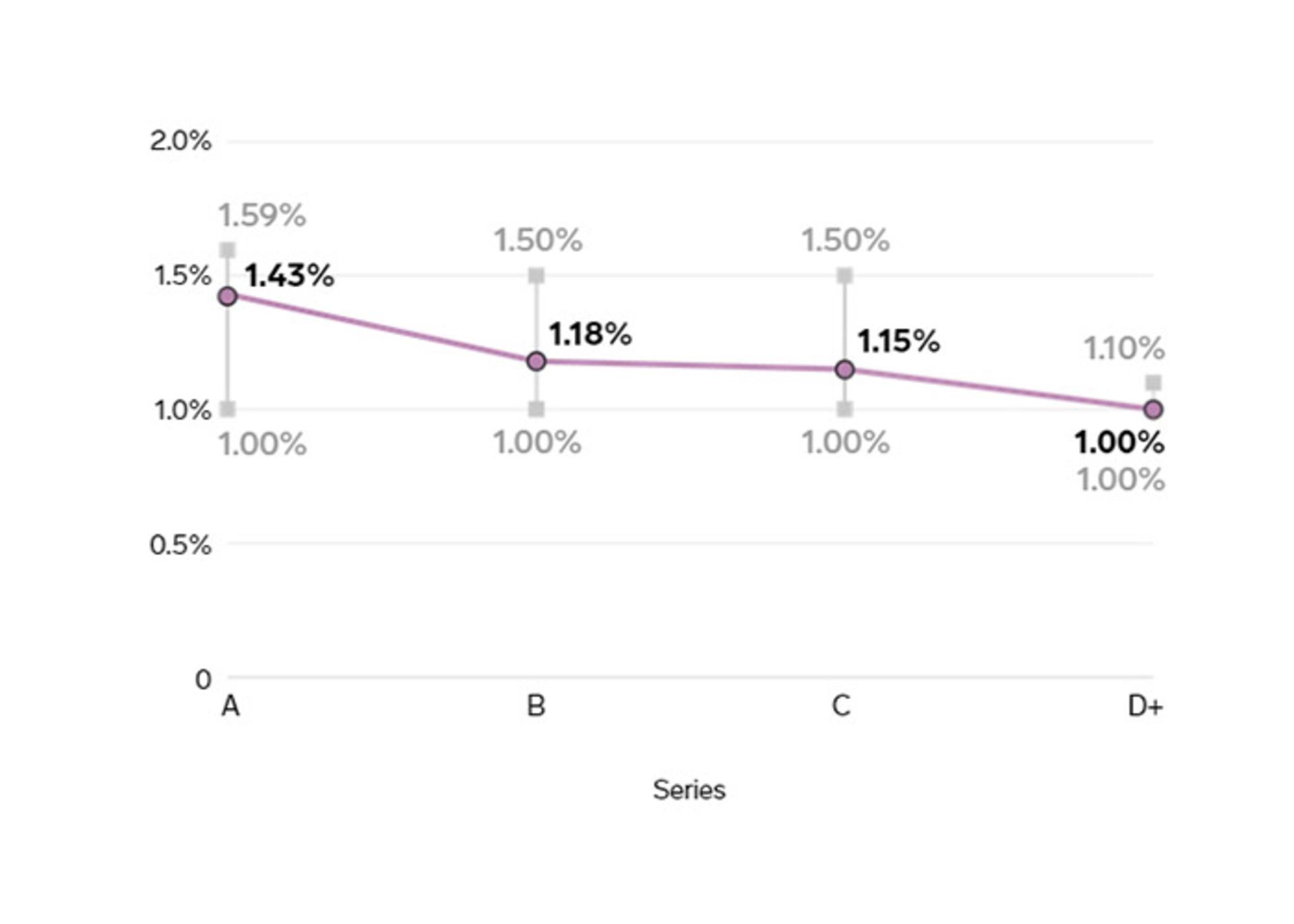Select the Series C 1.15% data point
The image size is (1294, 924).
pyautogui.click(x=844, y=369)
